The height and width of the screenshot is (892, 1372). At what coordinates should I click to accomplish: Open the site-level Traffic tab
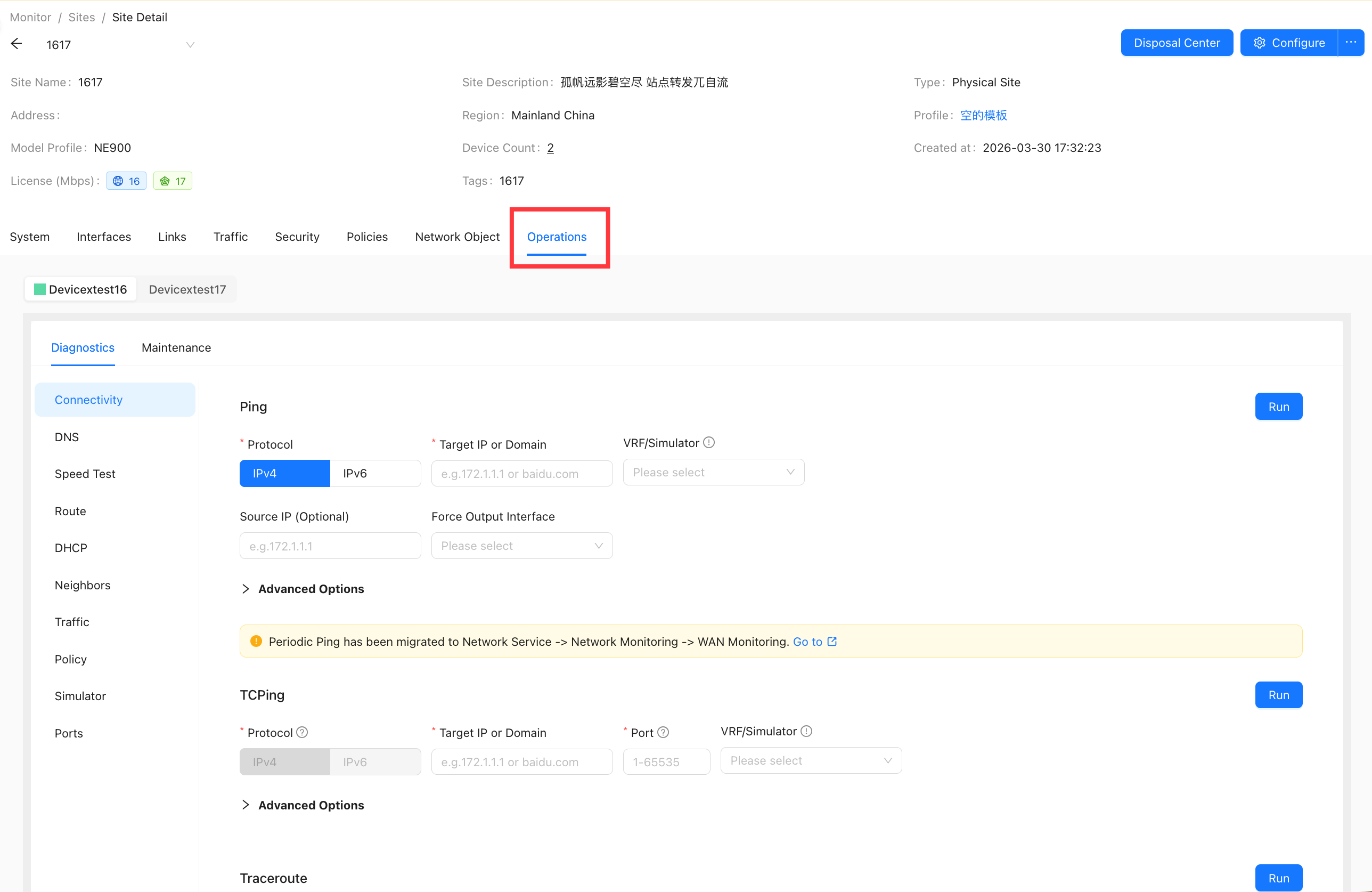231,237
